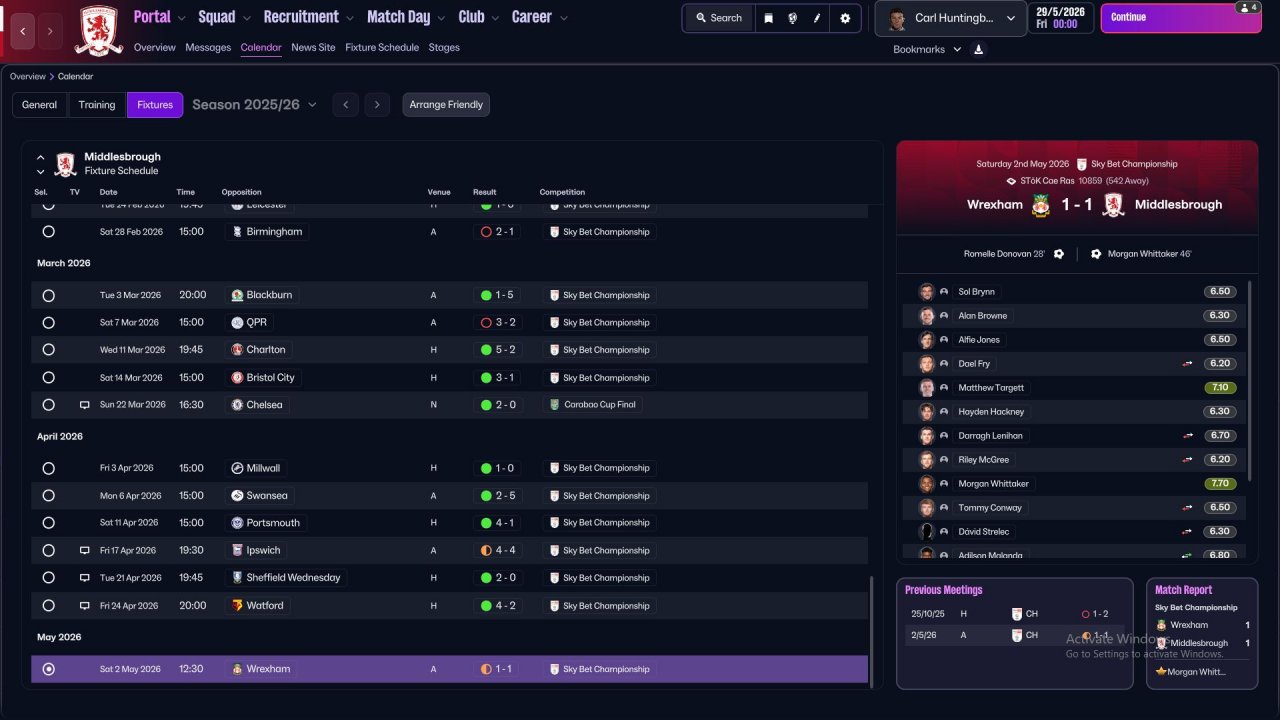Screen dimensions: 1280x720
Task: Open the News Site tab
Action: click(x=313, y=48)
